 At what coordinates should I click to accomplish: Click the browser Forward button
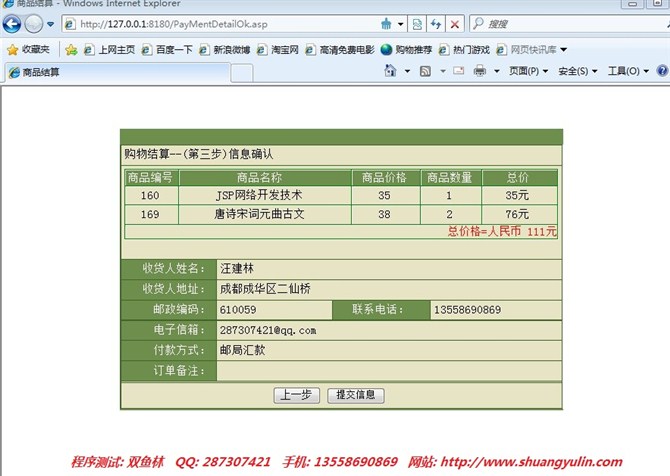(34, 24)
